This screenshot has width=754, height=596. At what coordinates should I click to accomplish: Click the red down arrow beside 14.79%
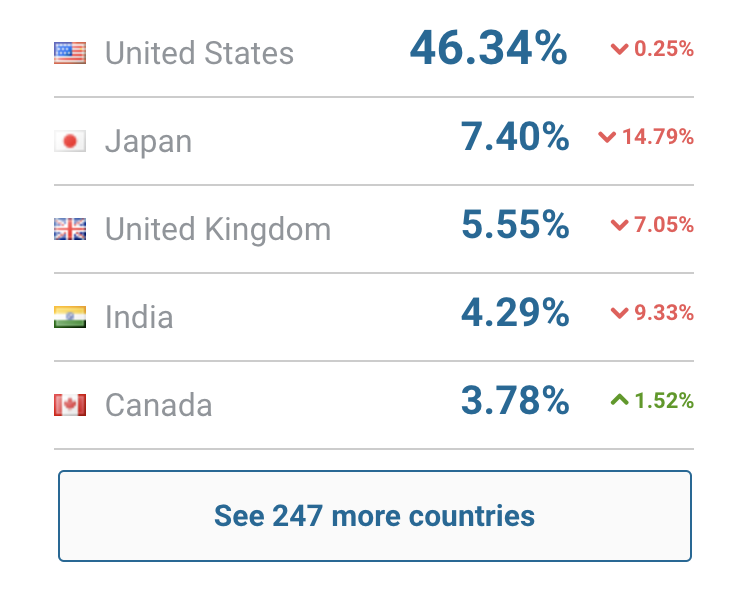point(606,137)
